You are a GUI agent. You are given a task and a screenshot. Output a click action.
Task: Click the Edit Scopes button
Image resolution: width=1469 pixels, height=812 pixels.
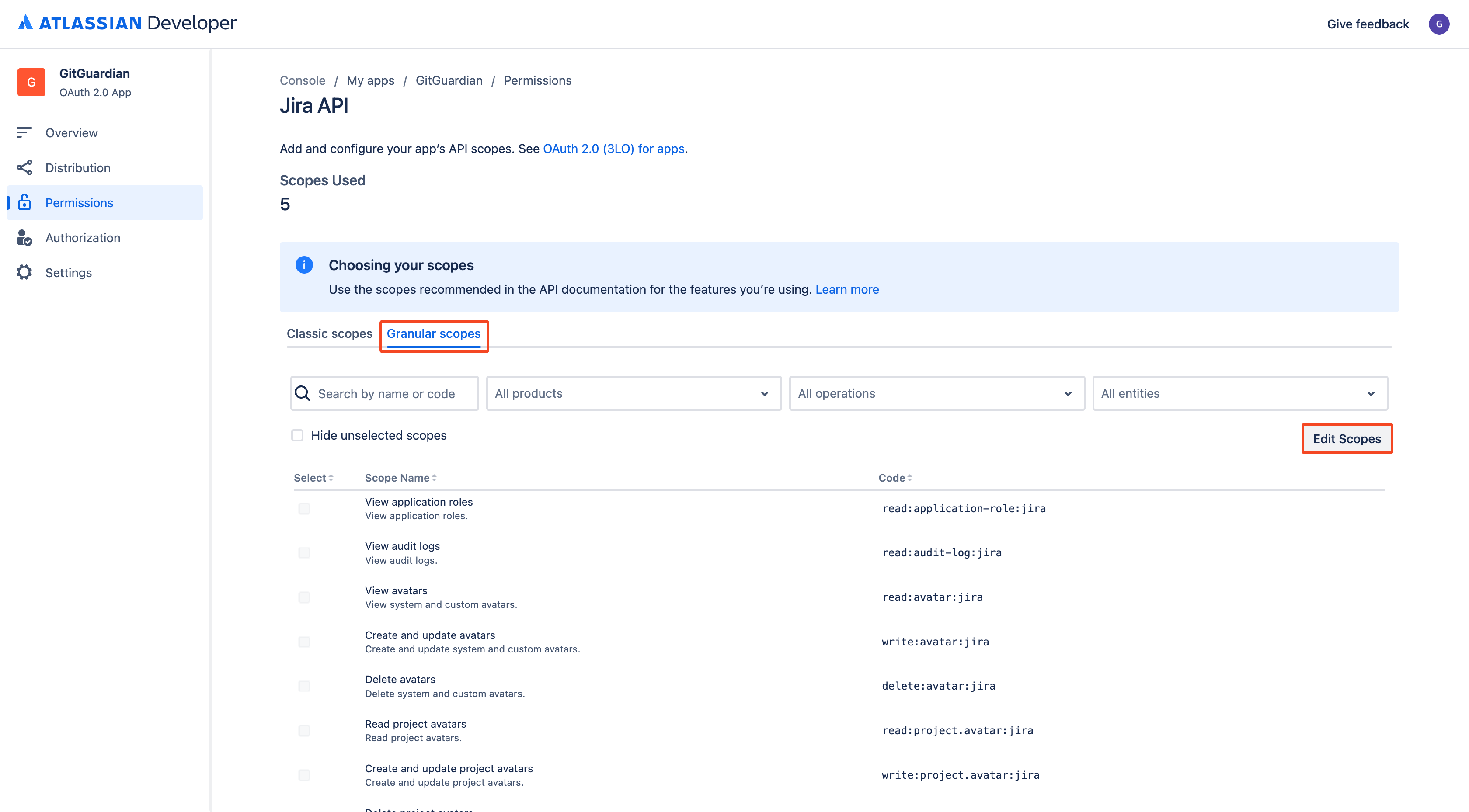coord(1347,438)
